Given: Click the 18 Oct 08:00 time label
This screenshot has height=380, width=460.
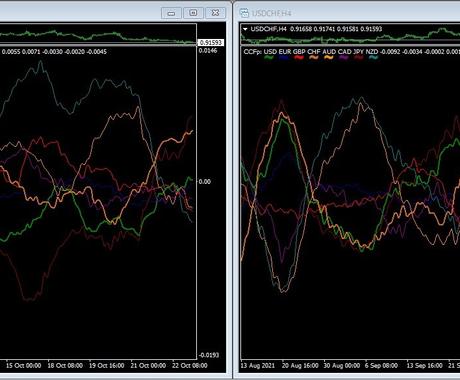Looking at the screenshot, I should [x=65, y=366].
